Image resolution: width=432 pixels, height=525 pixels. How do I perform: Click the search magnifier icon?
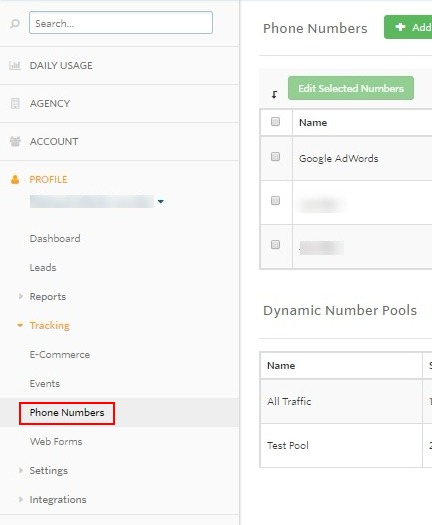[x=15, y=23]
